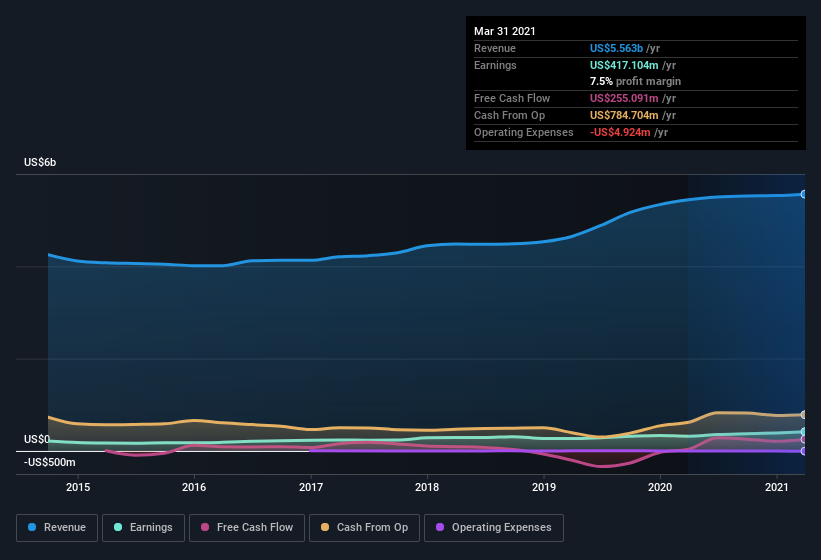Click the Cash From Op endpoint marker
821x560 pixels.
(x=804, y=415)
